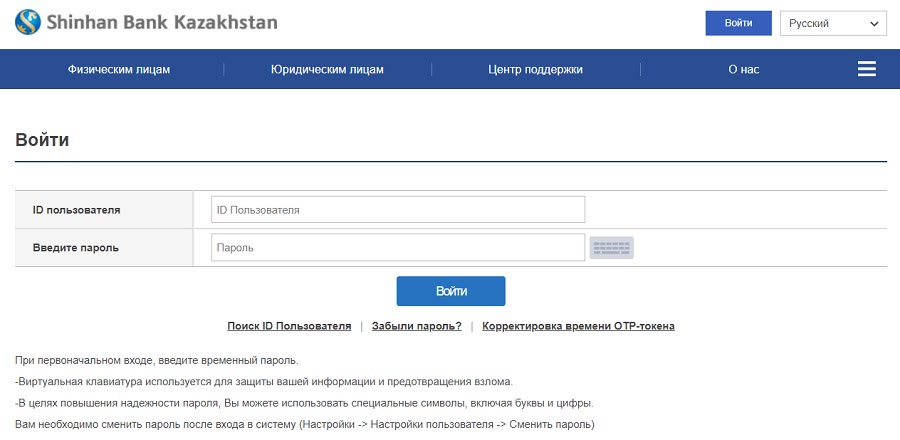
Task: Click the chevron arrow of language selector
Action: (874, 24)
